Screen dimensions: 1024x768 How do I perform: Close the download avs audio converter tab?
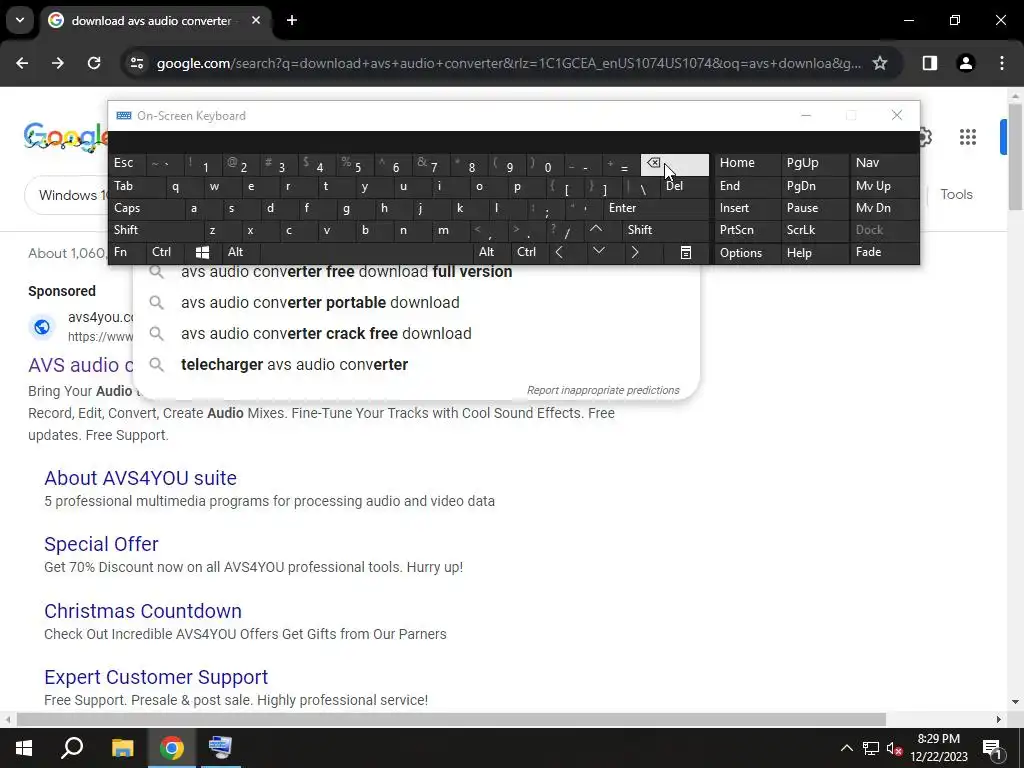coord(256,20)
